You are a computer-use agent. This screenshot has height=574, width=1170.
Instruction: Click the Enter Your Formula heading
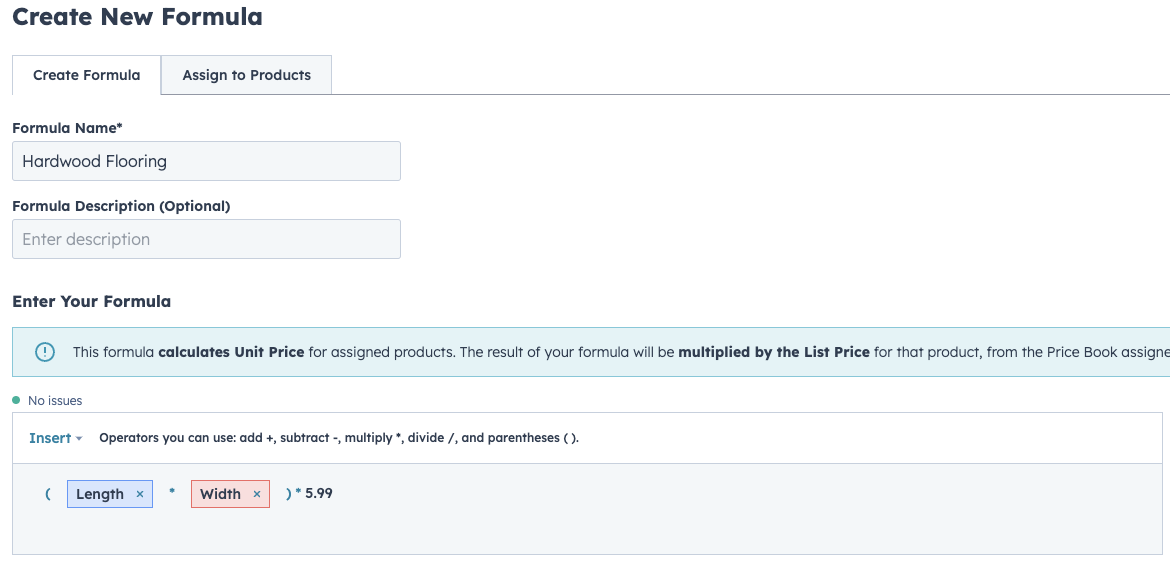click(x=91, y=301)
